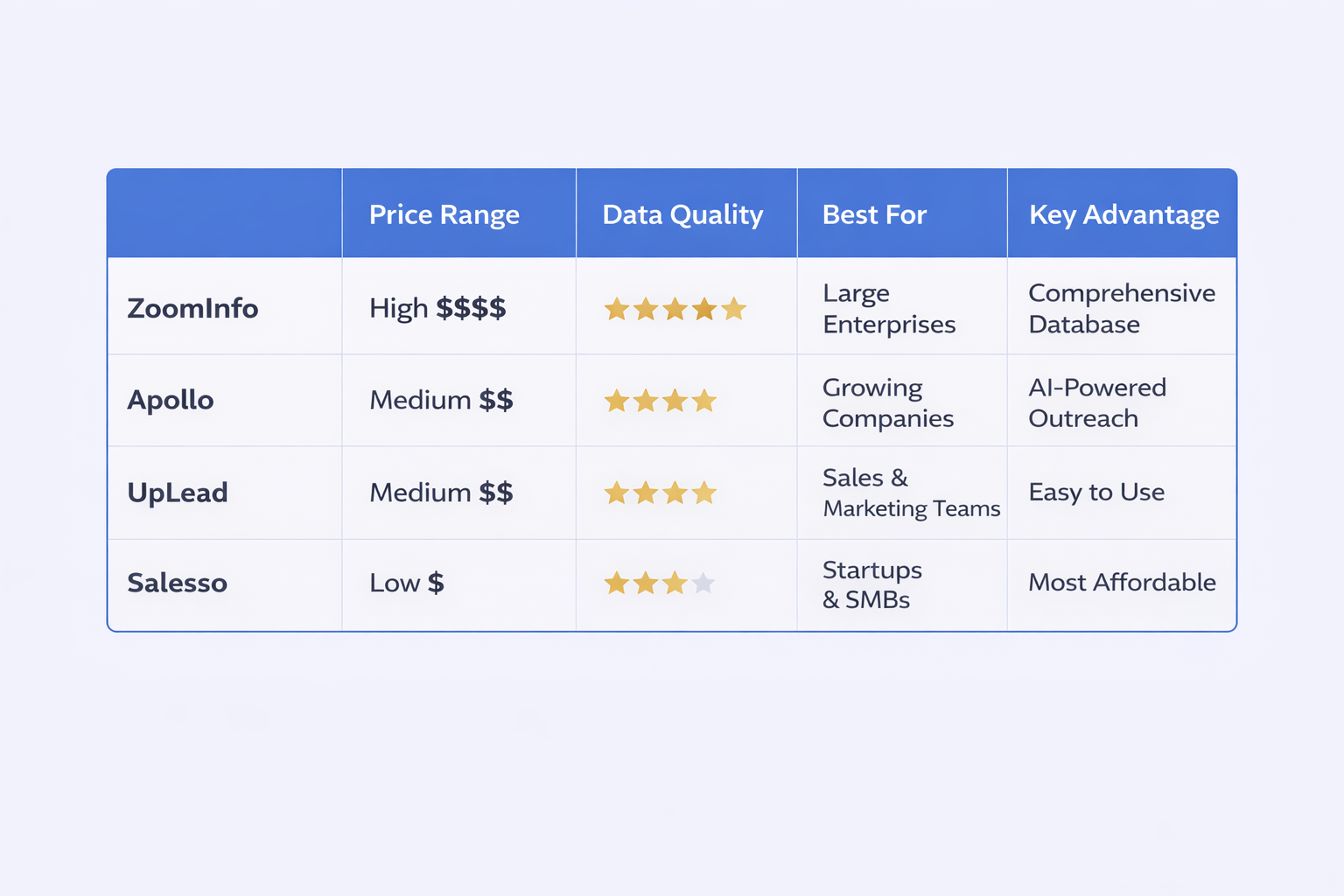Screen dimensions: 1344x896
Task: Click the first star in Apollo row
Action: pyautogui.click(x=617, y=402)
